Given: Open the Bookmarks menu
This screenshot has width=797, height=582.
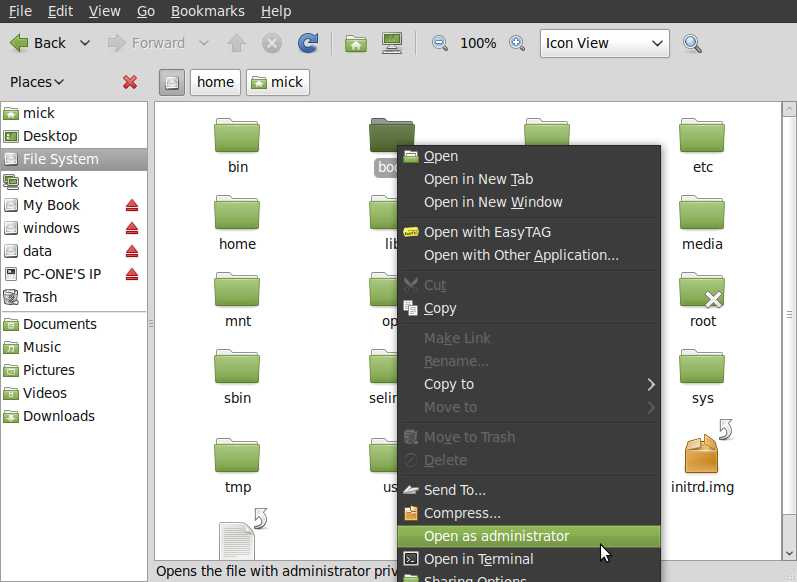Looking at the screenshot, I should tap(207, 11).
